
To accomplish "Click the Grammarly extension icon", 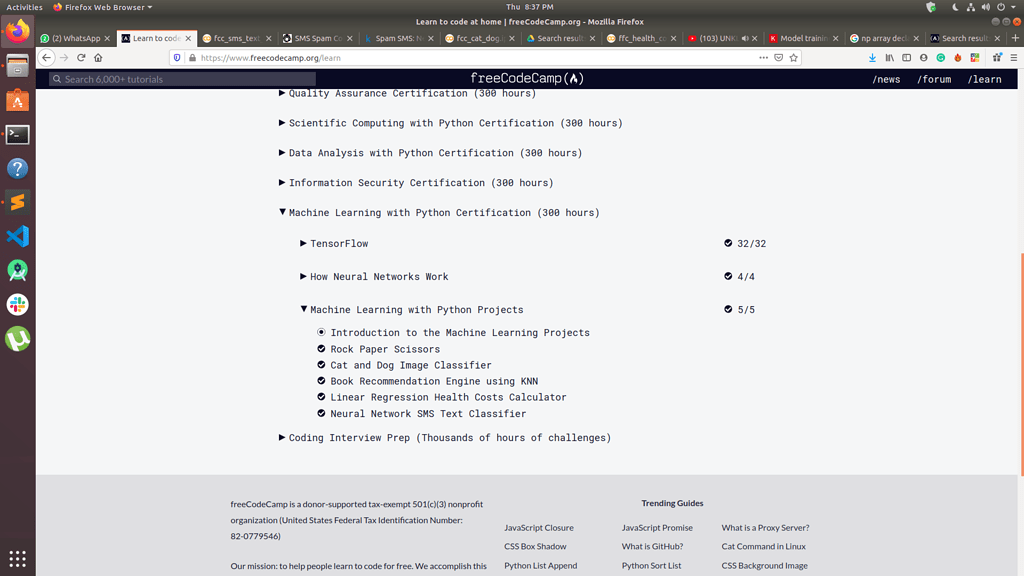I will tap(941, 57).
